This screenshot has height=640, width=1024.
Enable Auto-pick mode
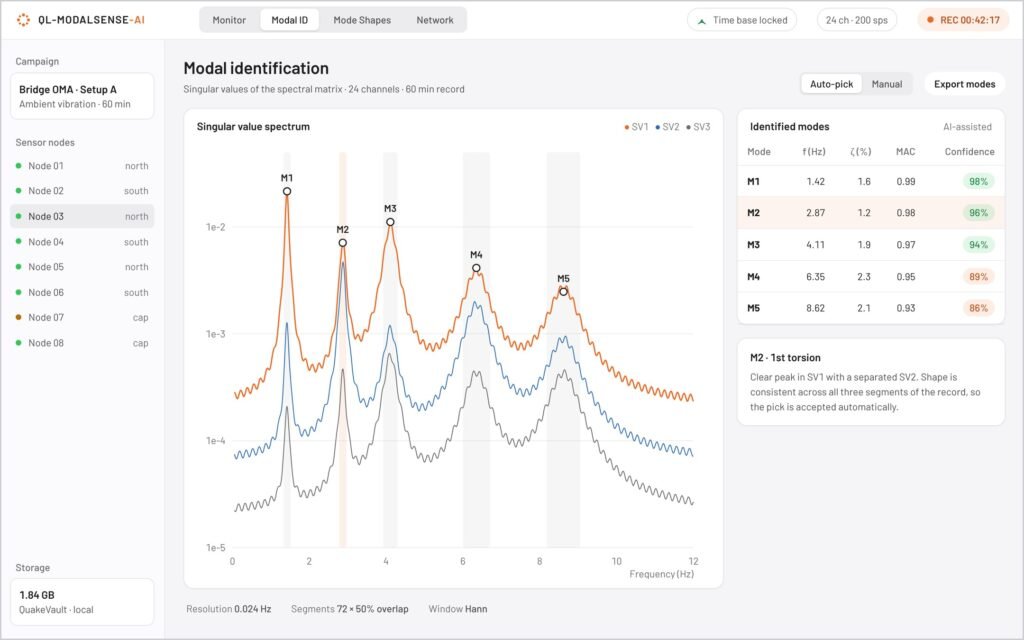(x=831, y=84)
